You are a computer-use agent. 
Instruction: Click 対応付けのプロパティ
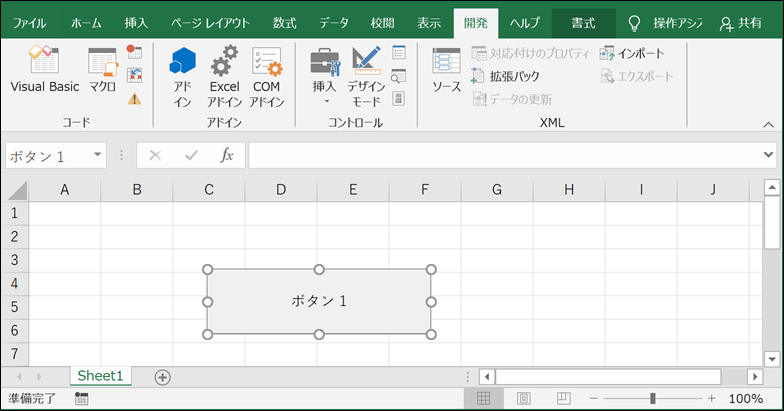pyautogui.click(x=530, y=53)
